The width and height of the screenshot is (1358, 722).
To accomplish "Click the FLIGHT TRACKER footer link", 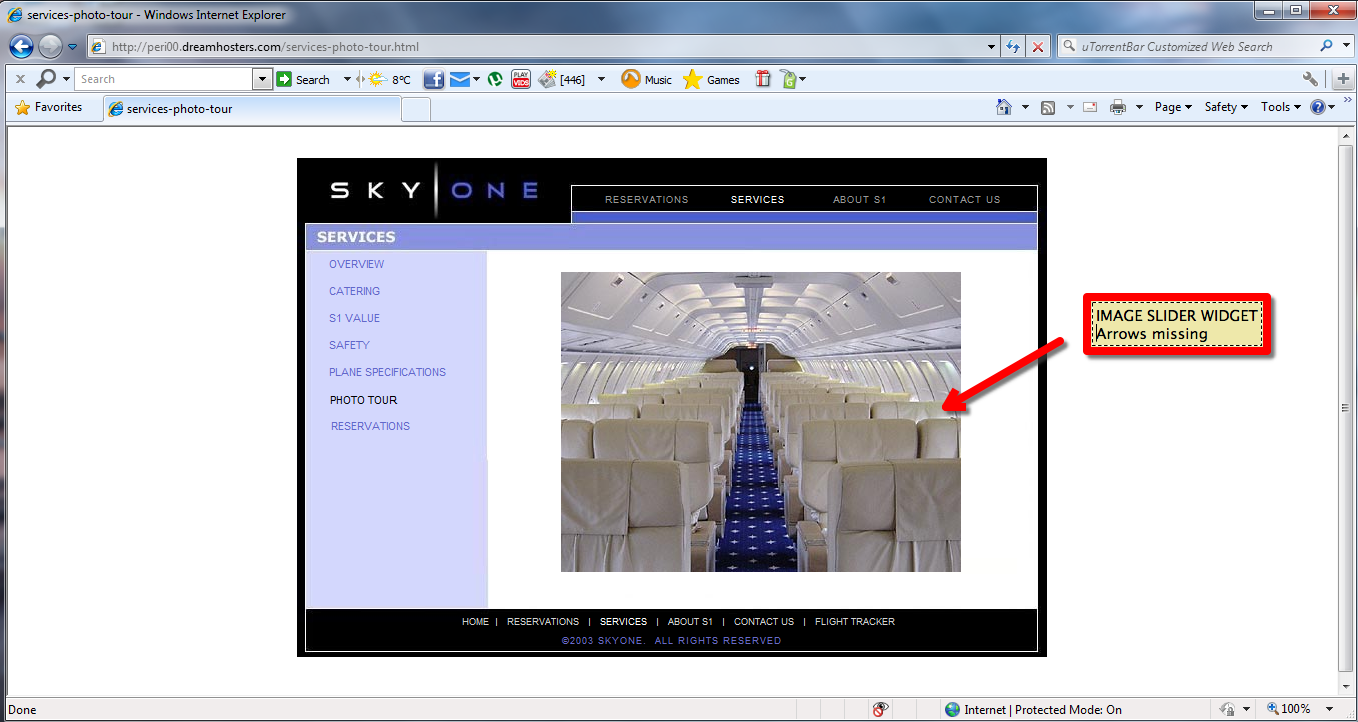I will pyautogui.click(x=854, y=622).
